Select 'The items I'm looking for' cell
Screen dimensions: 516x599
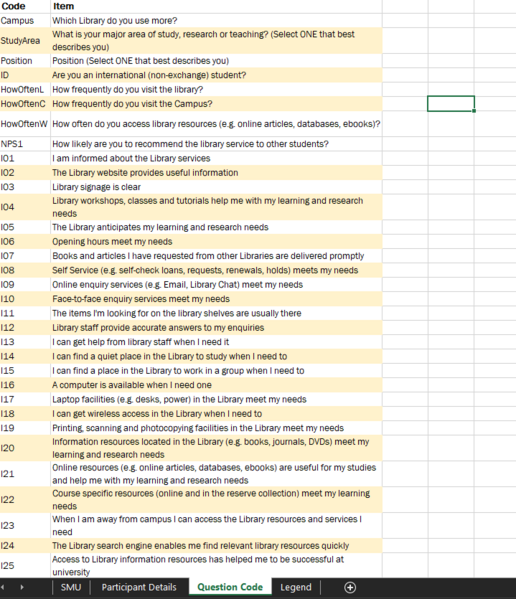[216, 313]
